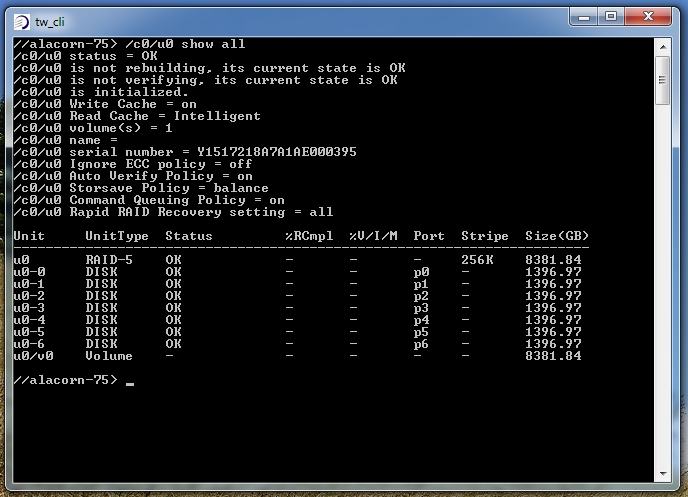Image resolution: width=688 pixels, height=497 pixels.
Task: Minimize the tw_cli window
Action: [x=584, y=18]
